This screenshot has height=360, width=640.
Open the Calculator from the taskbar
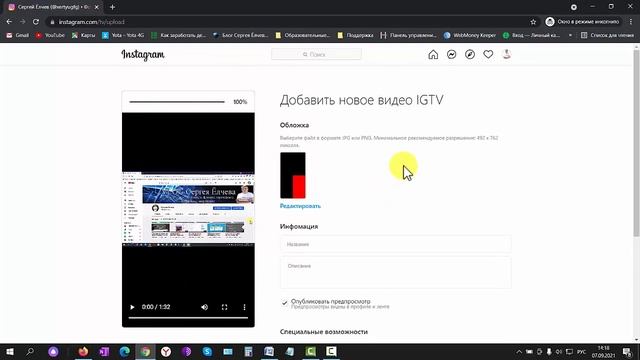[248, 351]
